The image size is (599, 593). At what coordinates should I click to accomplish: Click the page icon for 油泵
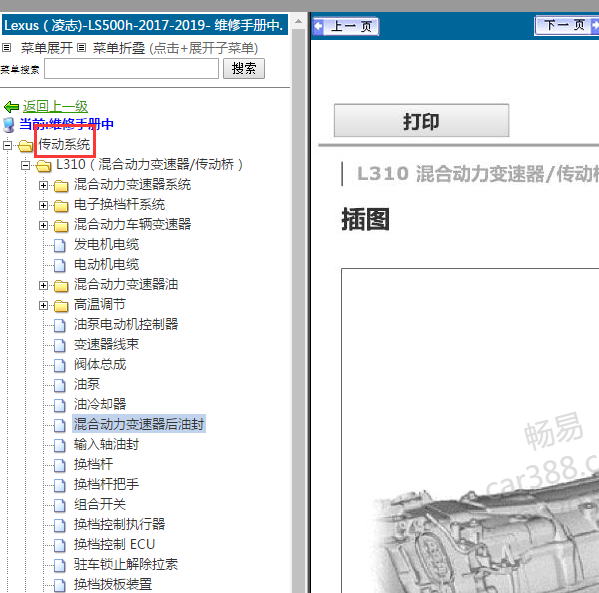click(60, 385)
